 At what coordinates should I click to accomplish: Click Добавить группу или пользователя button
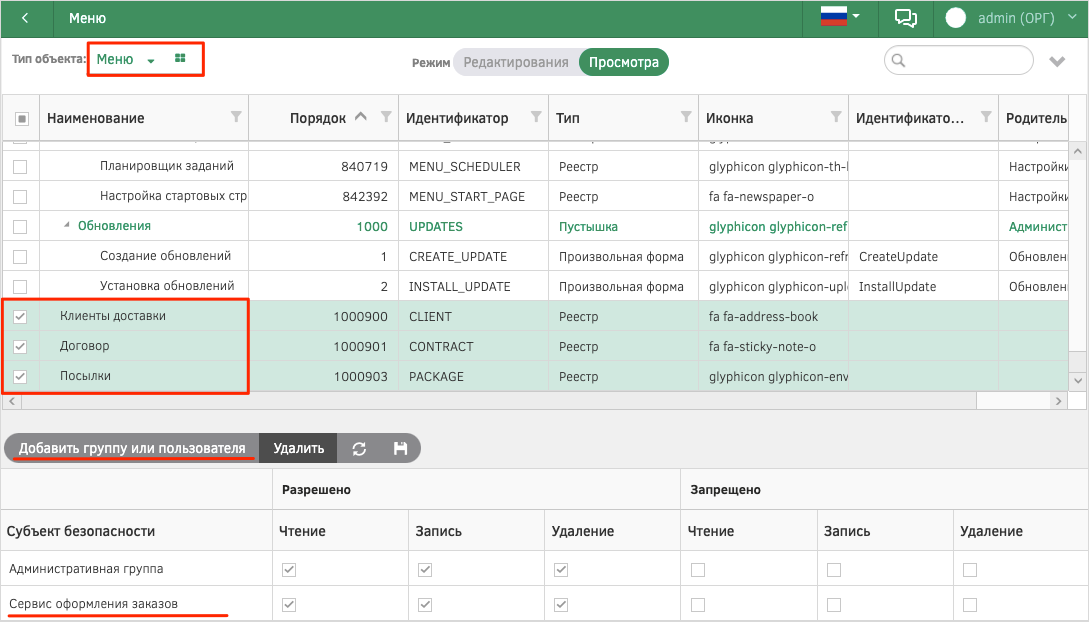[132, 448]
